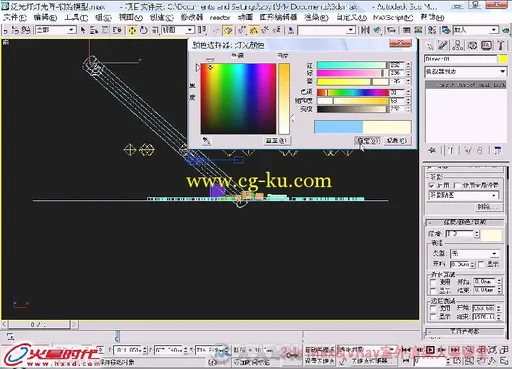Toggle Far Attenuation 使用 checkbox

(433, 308)
